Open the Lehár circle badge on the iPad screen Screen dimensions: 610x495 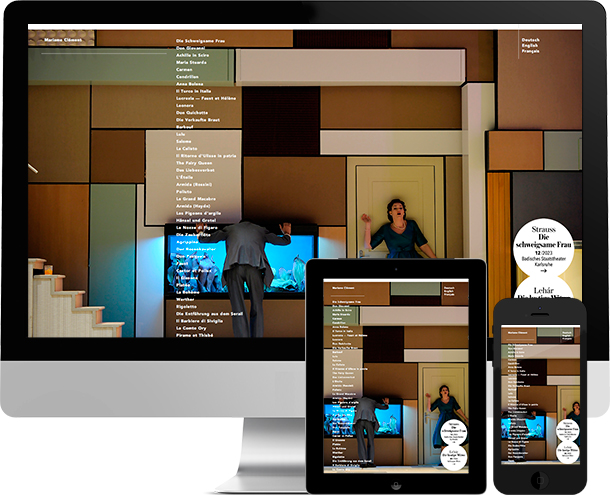(x=454, y=458)
